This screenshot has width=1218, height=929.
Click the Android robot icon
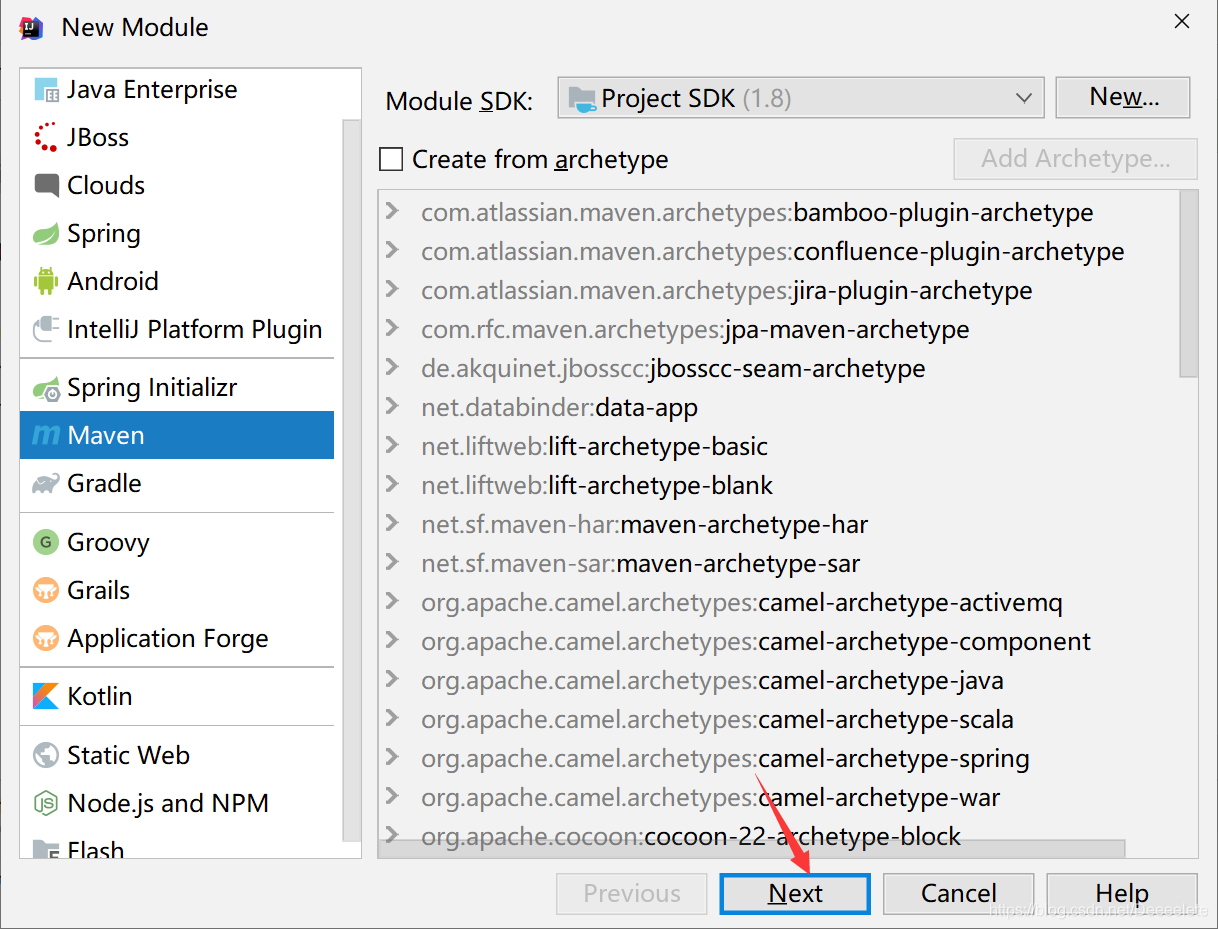46,282
